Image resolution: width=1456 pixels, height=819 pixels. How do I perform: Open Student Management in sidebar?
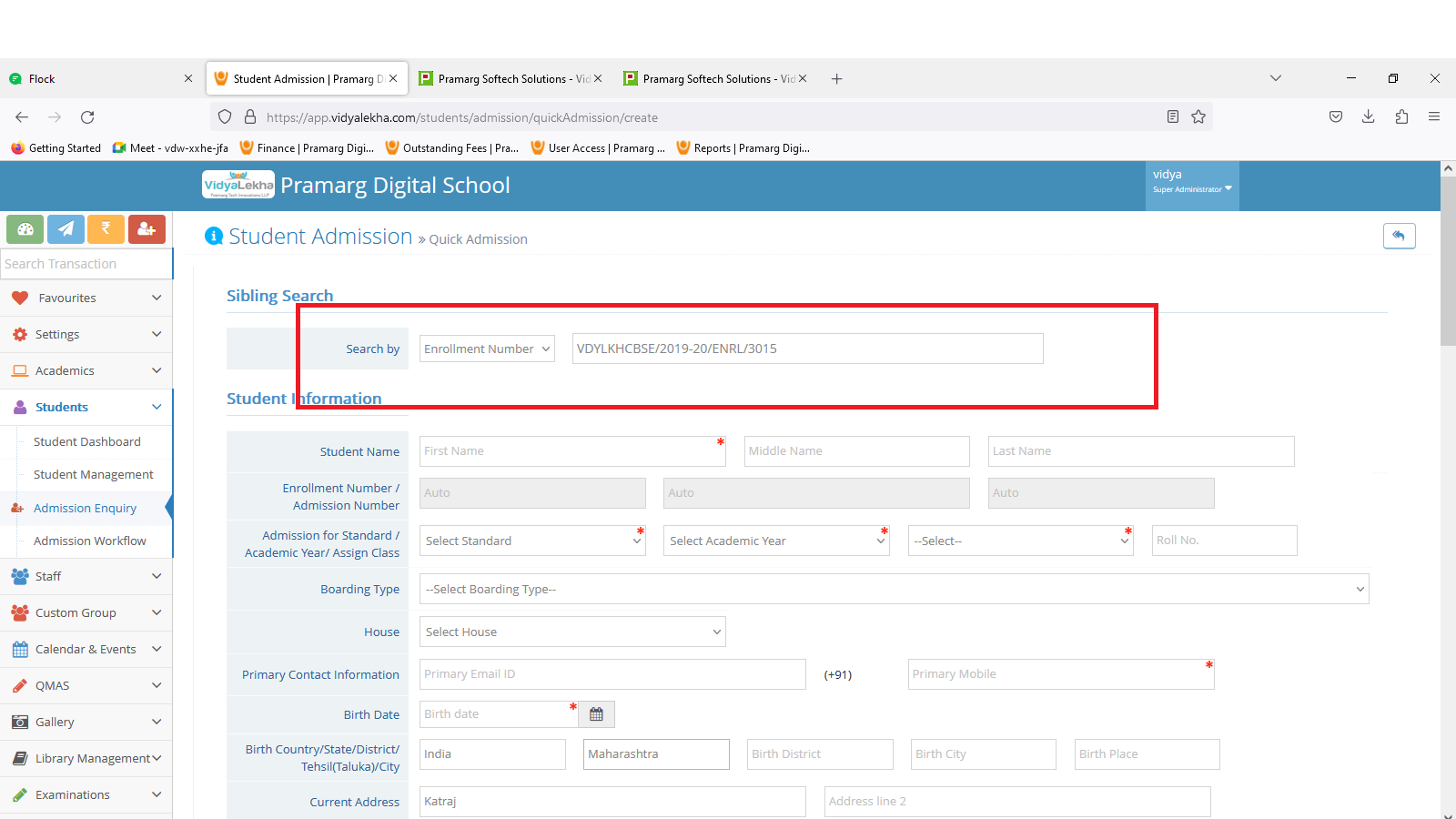click(94, 474)
